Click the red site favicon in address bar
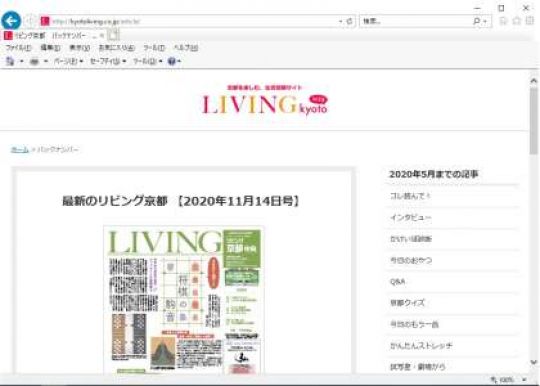540x386 pixels. tap(45, 21)
